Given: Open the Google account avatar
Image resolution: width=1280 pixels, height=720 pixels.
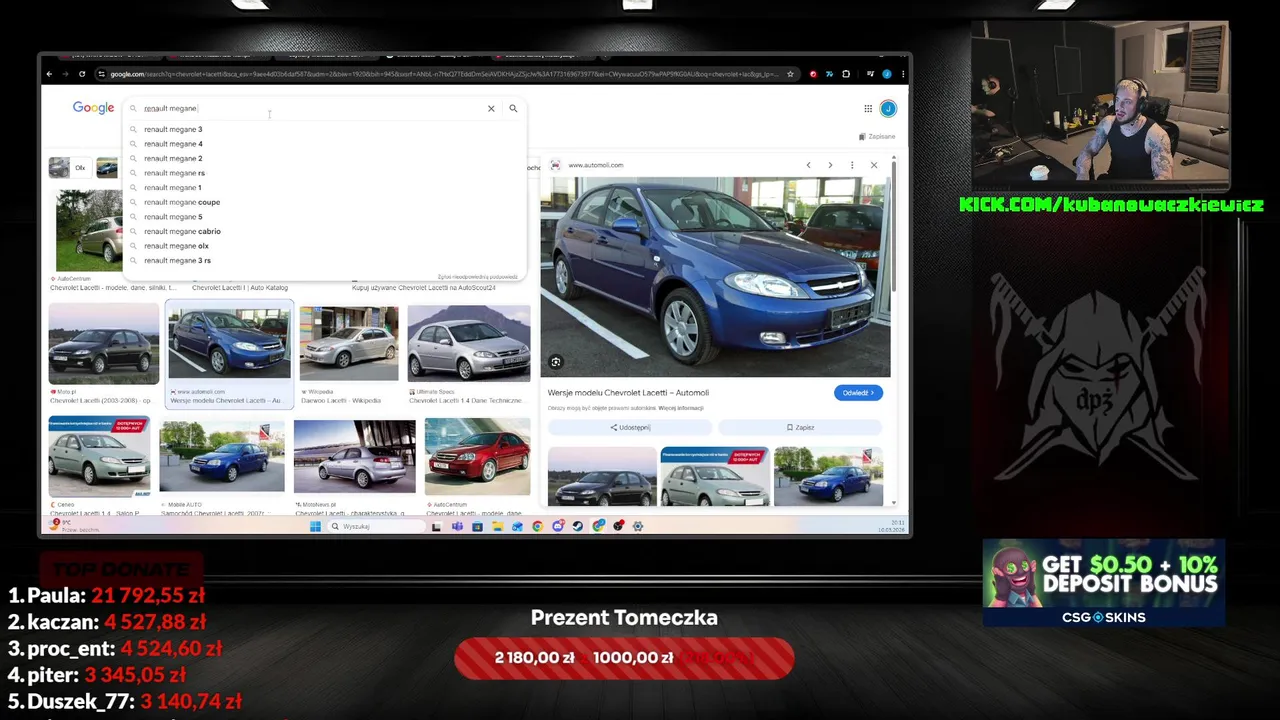Looking at the screenshot, I should [x=888, y=108].
